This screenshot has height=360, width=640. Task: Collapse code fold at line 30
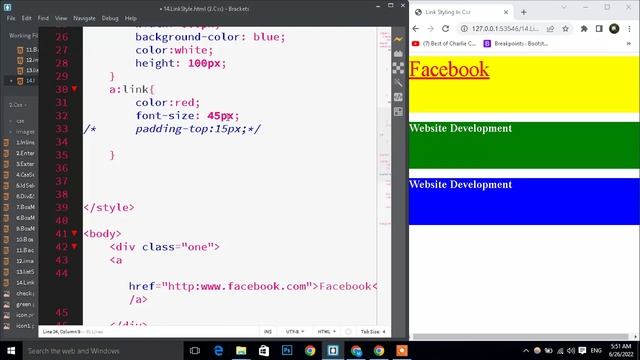[74, 89]
